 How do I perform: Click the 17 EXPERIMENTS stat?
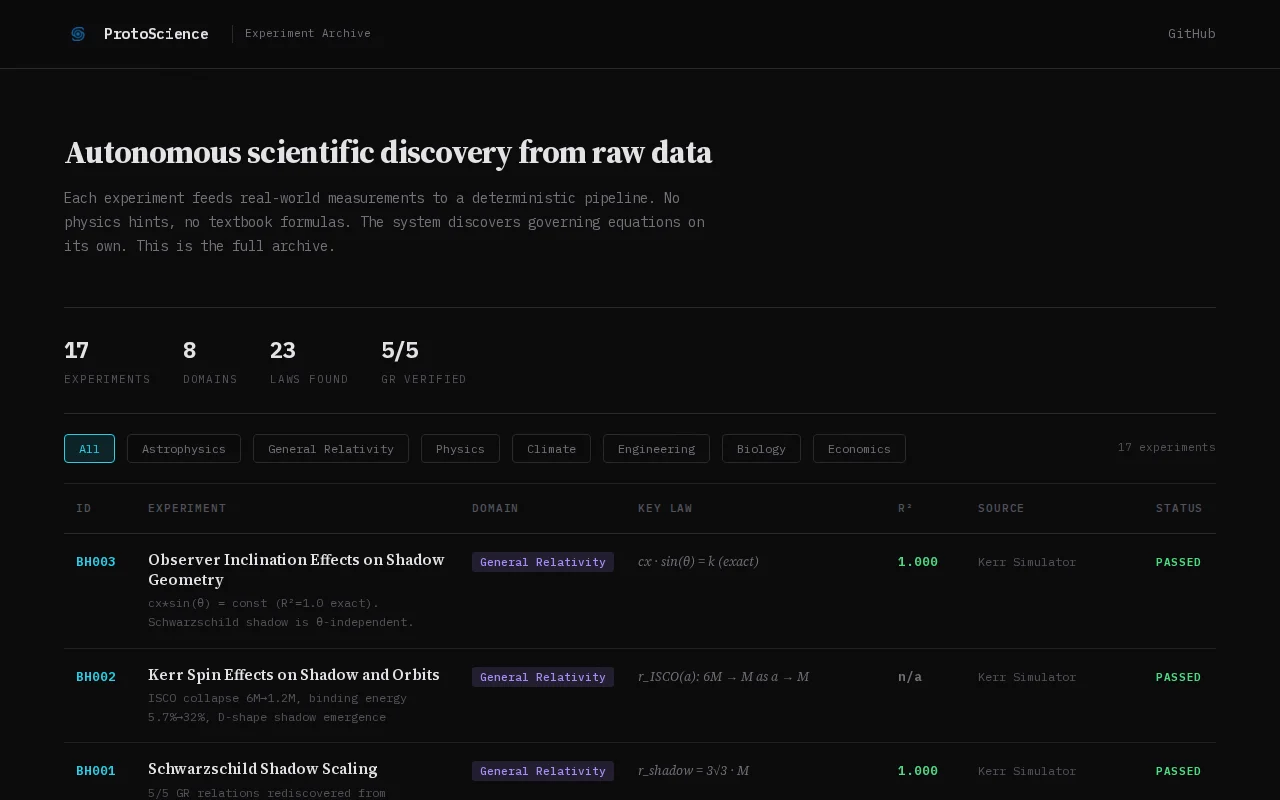tap(107, 362)
